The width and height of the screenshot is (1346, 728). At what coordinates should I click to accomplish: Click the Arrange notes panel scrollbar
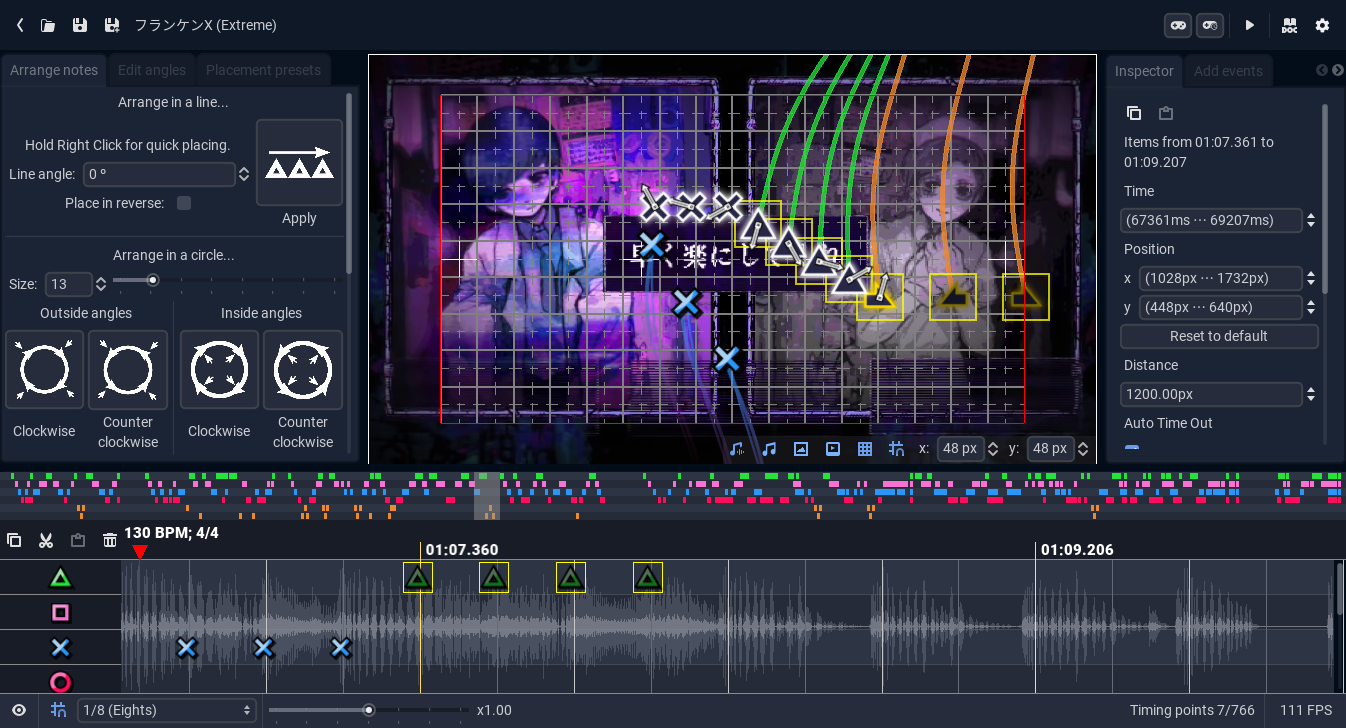click(349, 183)
